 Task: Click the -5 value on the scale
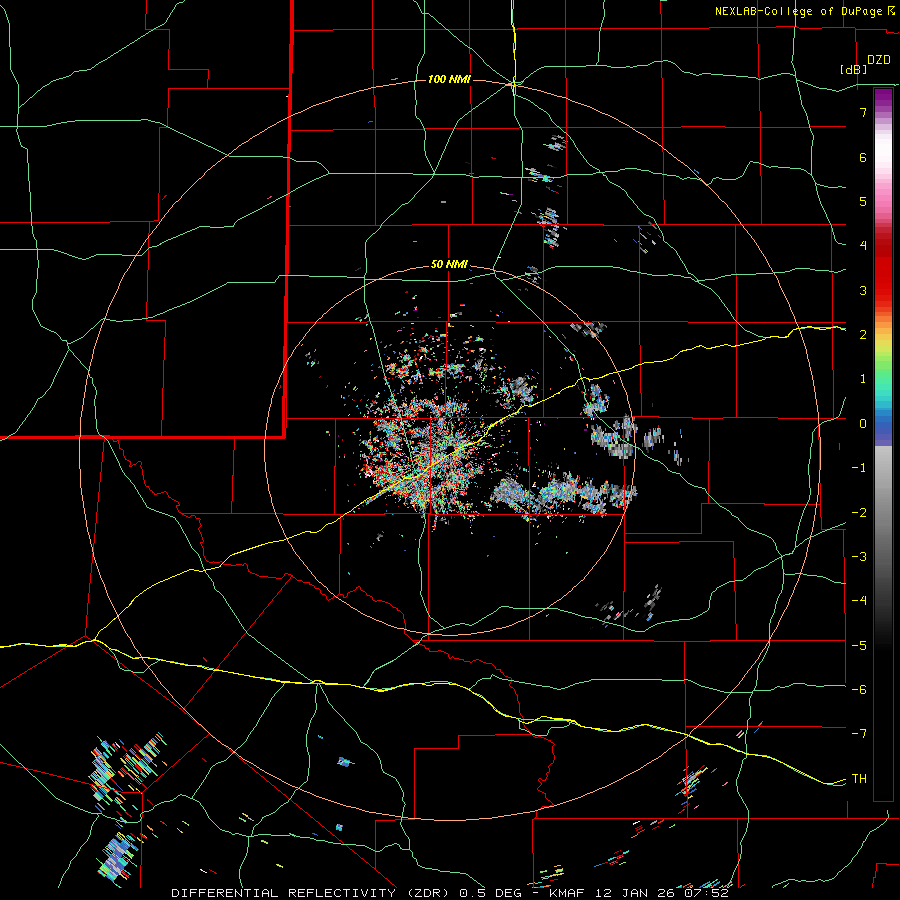pyautogui.click(x=859, y=645)
